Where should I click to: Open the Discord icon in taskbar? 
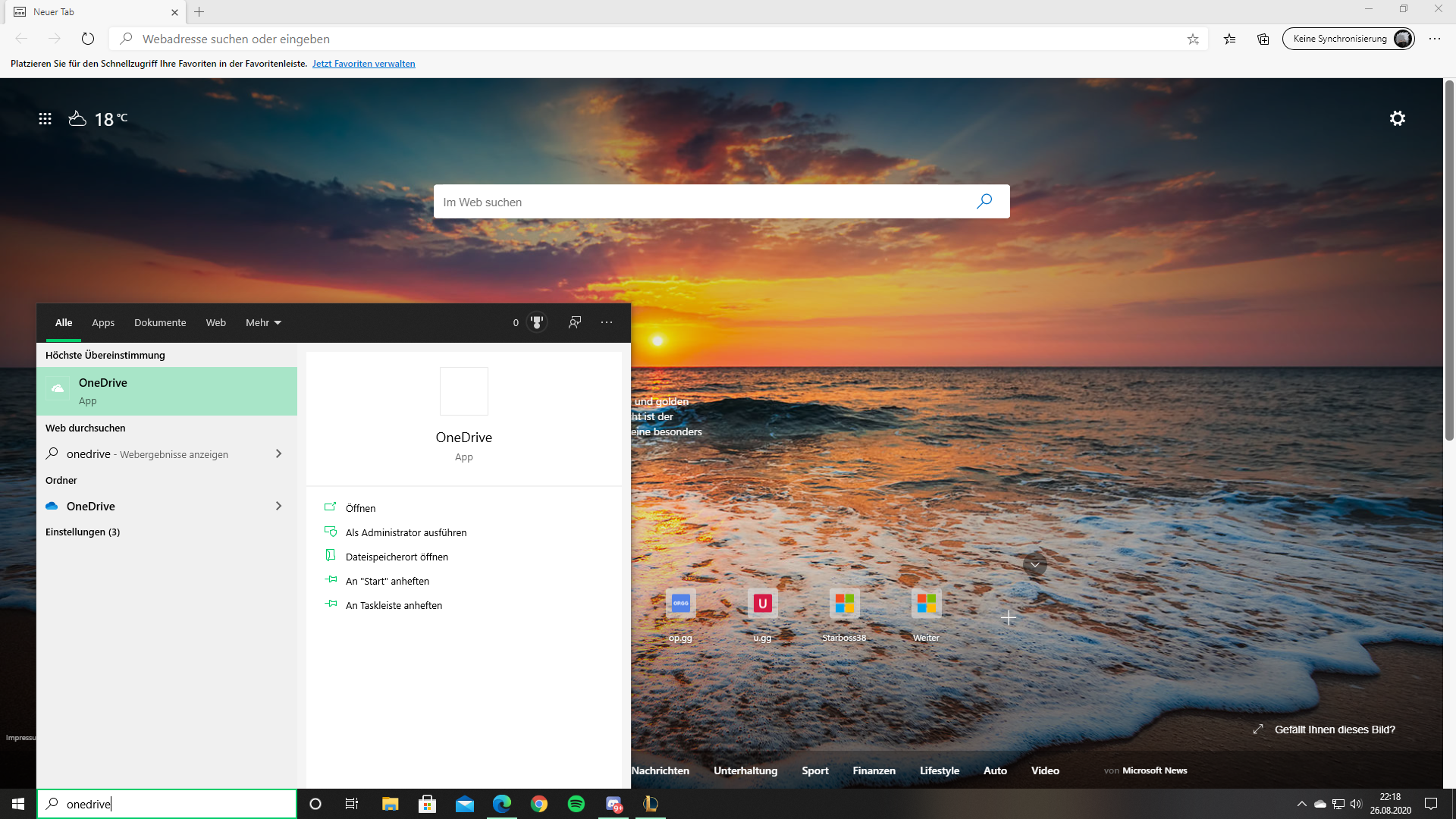(x=613, y=804)
